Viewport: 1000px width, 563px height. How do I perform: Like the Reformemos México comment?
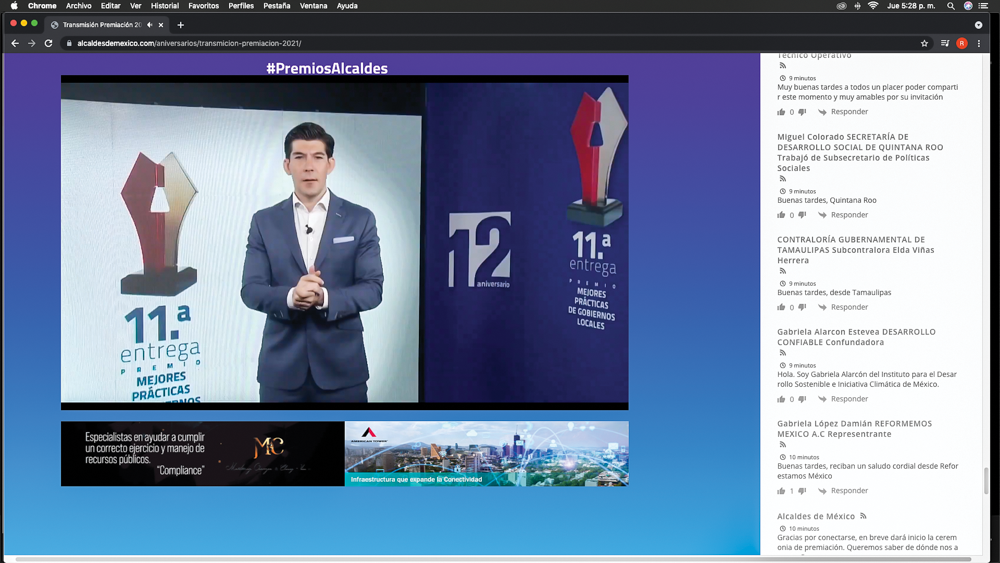(781, 491)
